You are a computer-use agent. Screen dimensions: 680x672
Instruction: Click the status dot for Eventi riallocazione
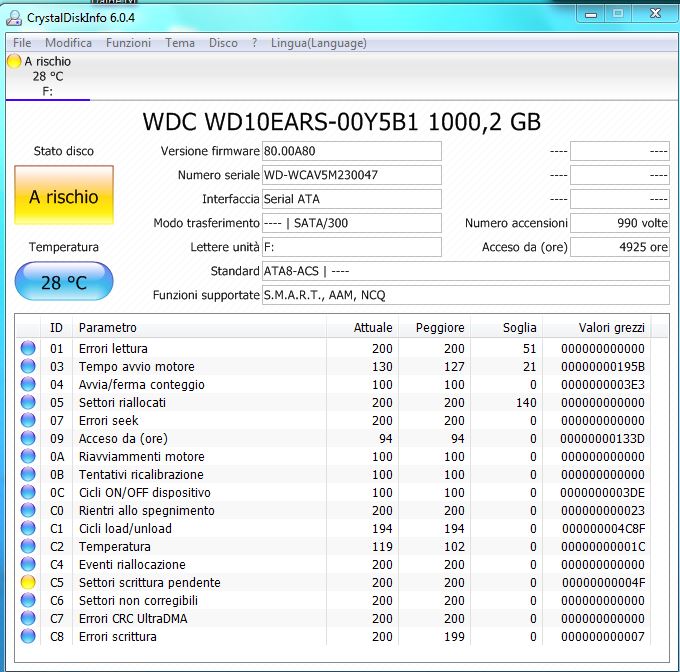pos(28,564)
